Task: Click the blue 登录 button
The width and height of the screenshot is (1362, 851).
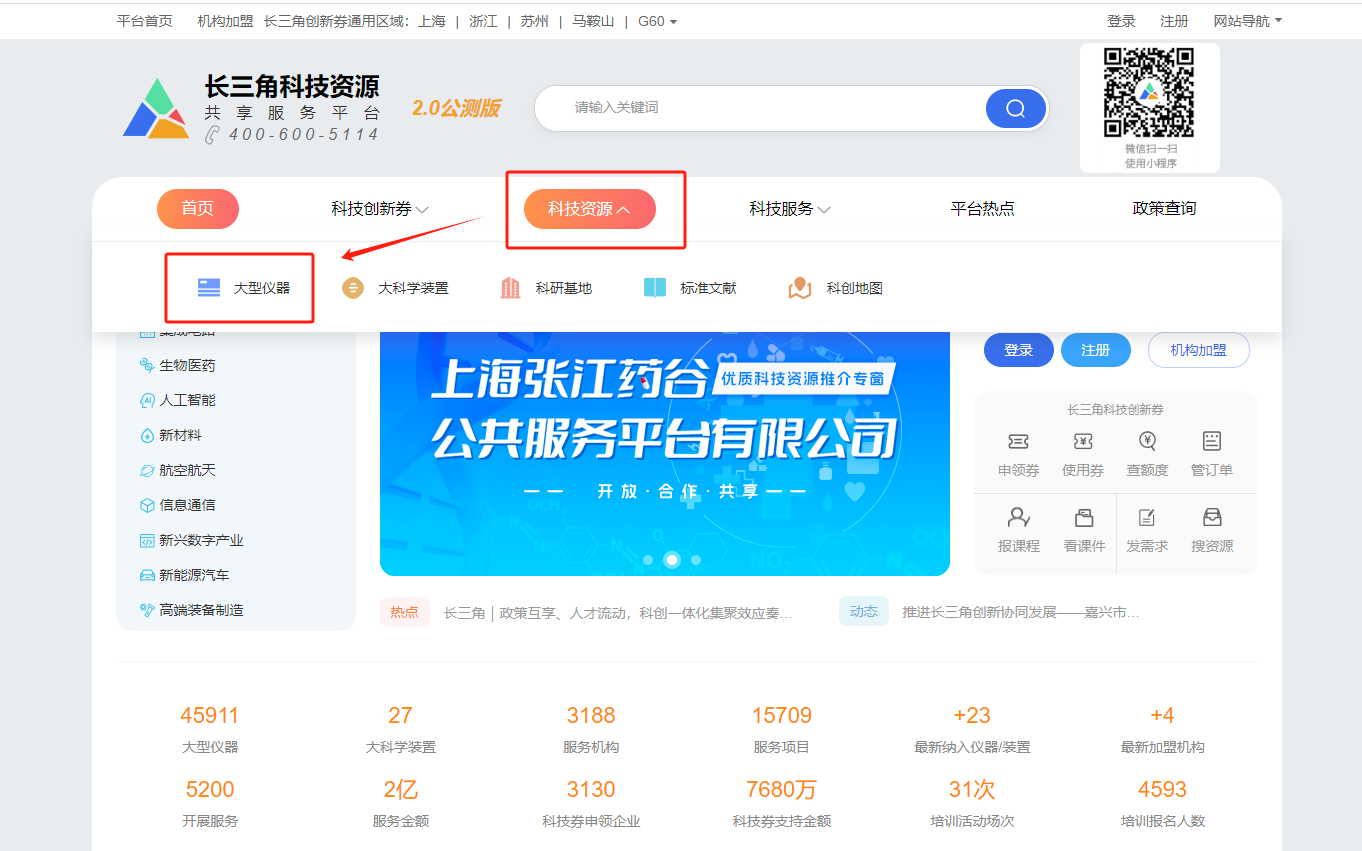Action: point(1018,350)
